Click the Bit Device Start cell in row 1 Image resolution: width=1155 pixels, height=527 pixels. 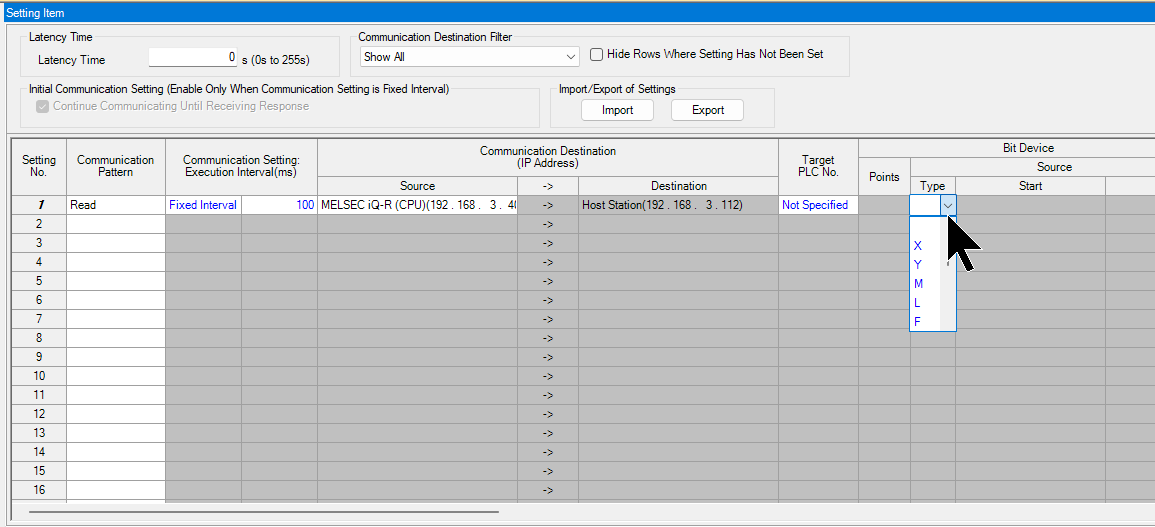click(x=1031, y=206)
